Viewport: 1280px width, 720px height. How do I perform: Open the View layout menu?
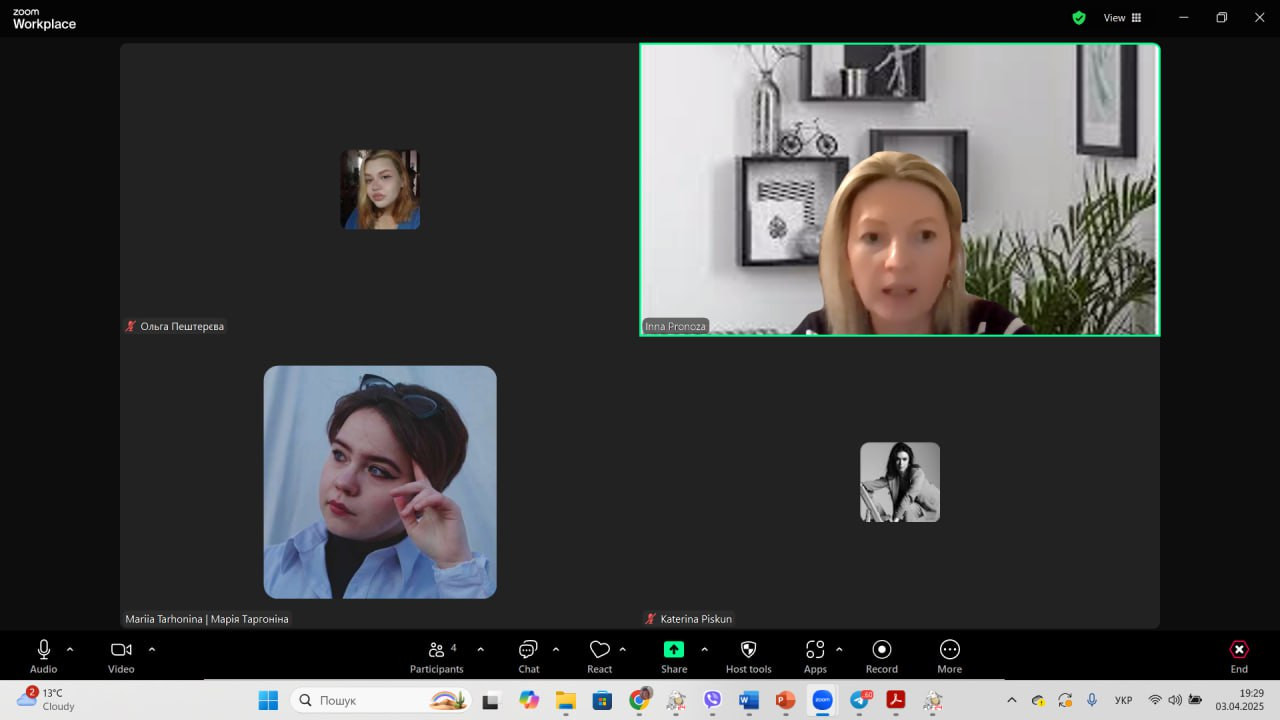tap(1122, 18)
